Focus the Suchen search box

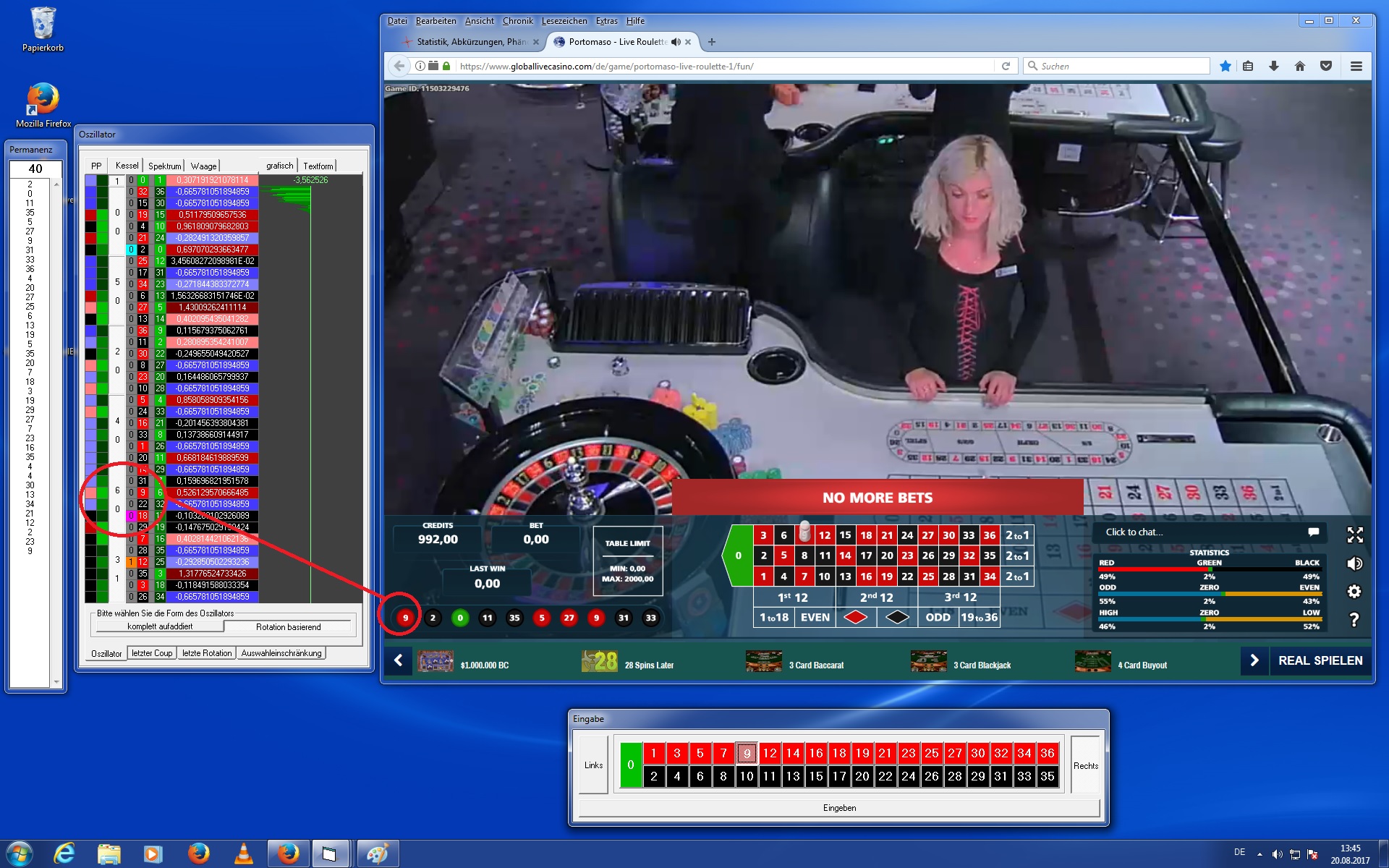tap(1118, 66)
